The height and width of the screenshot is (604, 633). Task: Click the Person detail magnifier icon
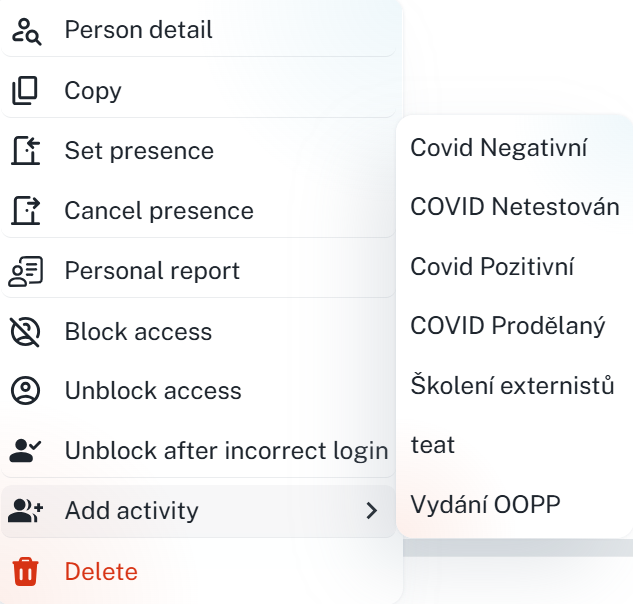25,31
